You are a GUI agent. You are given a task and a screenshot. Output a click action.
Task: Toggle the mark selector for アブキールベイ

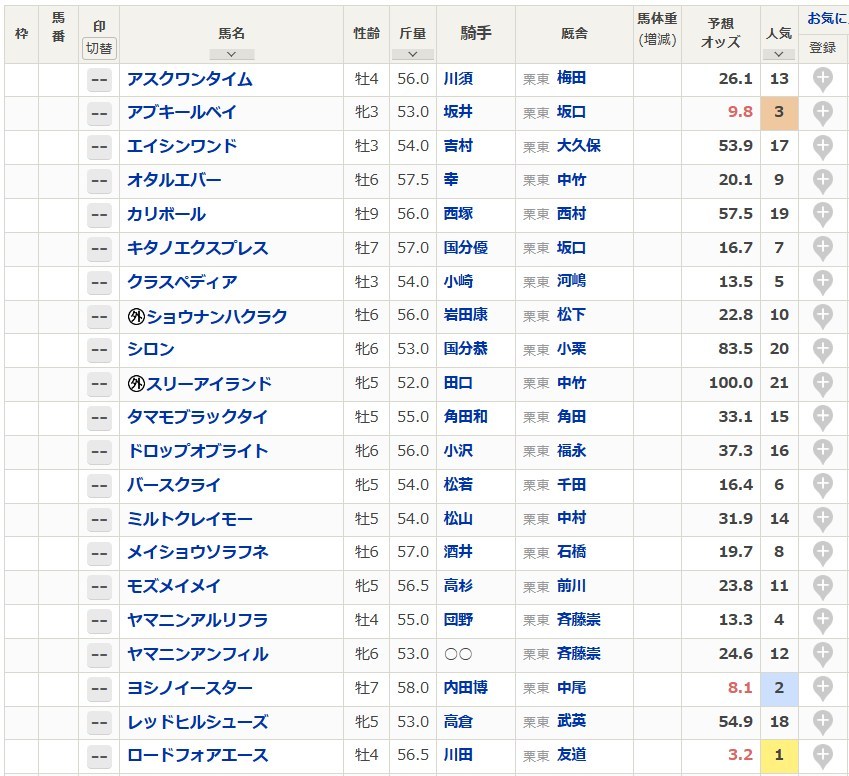click(99, 113)
